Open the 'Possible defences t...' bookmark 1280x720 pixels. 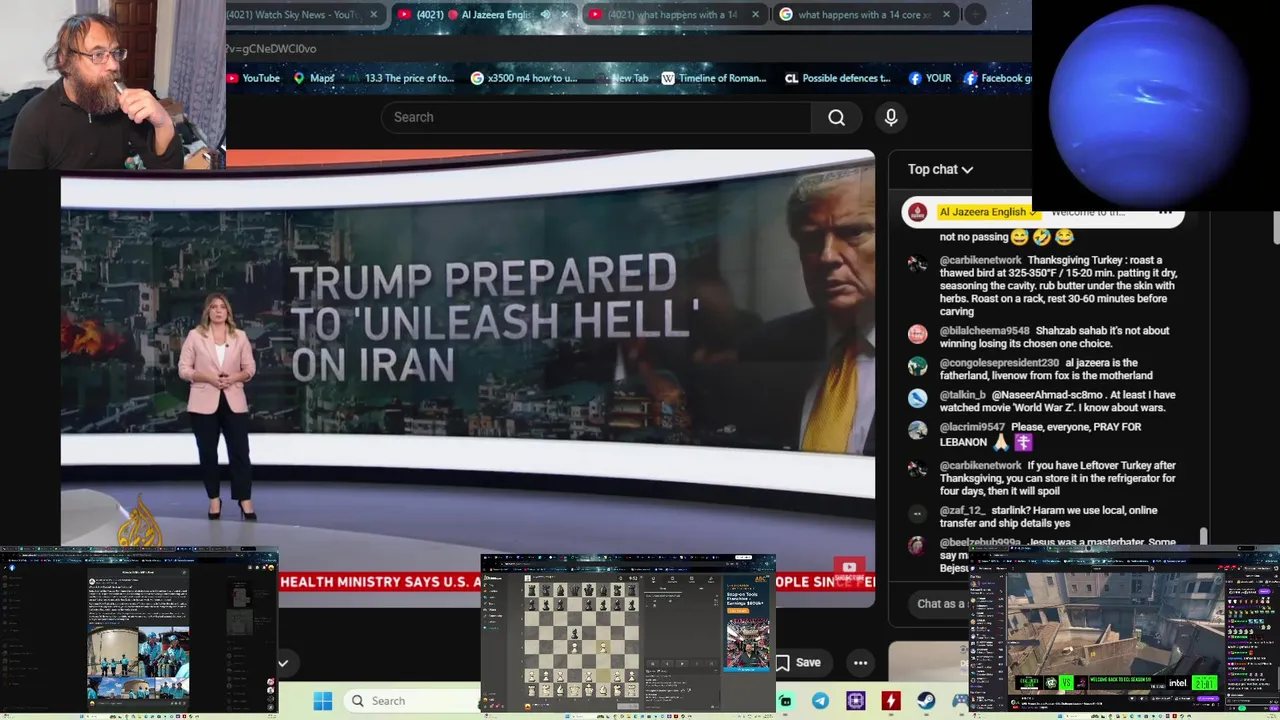pos(838,78)
